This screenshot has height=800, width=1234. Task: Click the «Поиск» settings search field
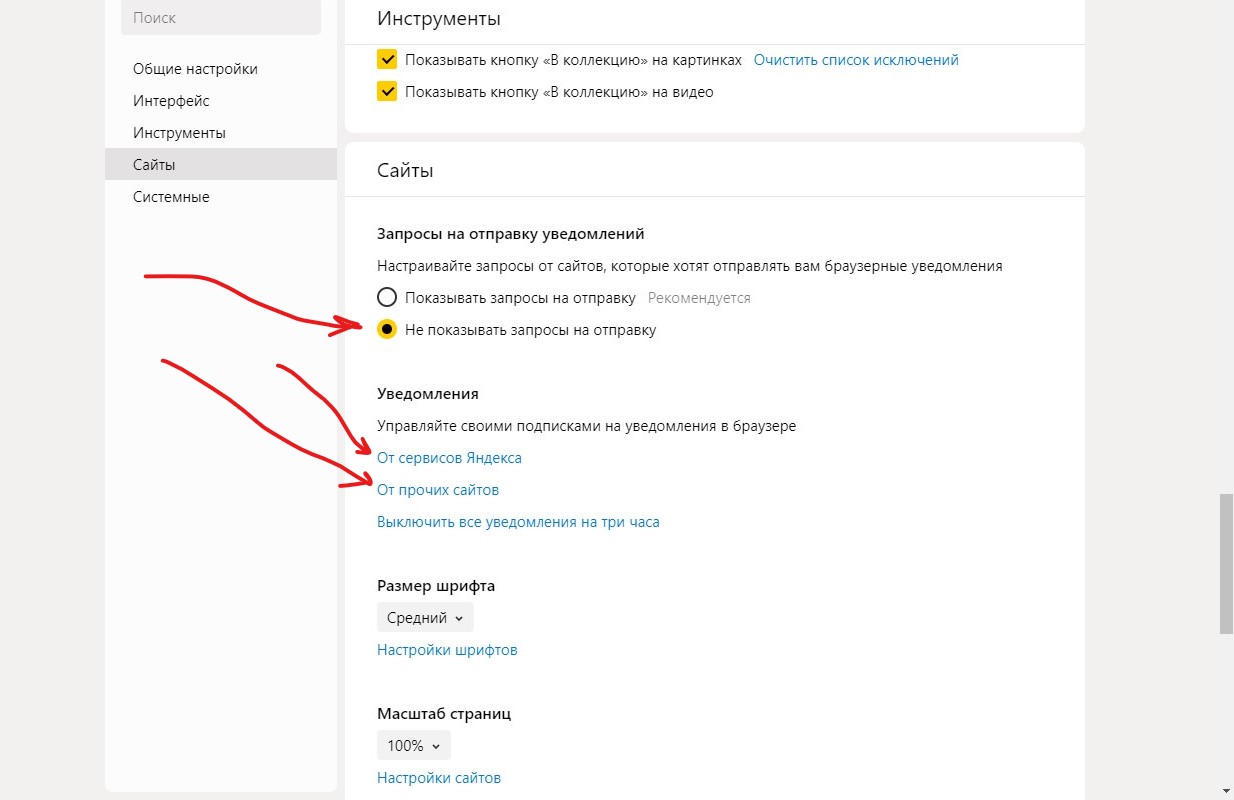[x=221, y=18]
